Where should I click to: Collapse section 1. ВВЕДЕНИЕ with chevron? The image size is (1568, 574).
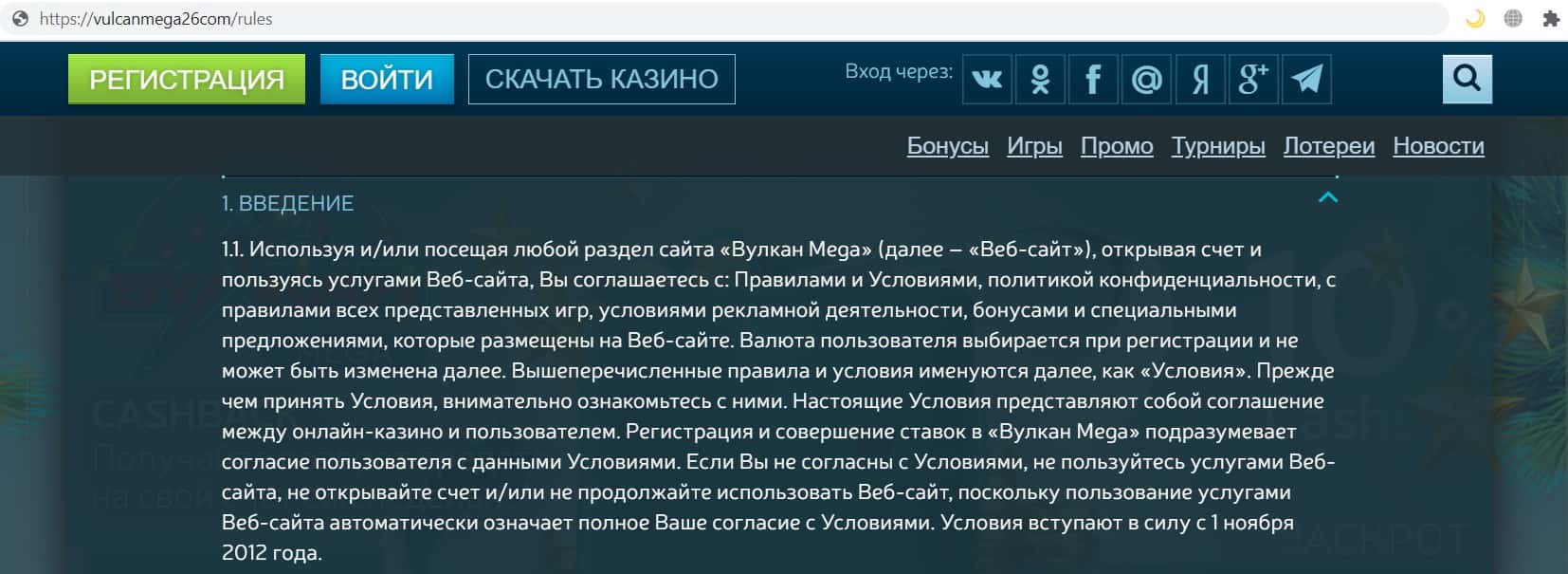click(x=1328, y=197)
